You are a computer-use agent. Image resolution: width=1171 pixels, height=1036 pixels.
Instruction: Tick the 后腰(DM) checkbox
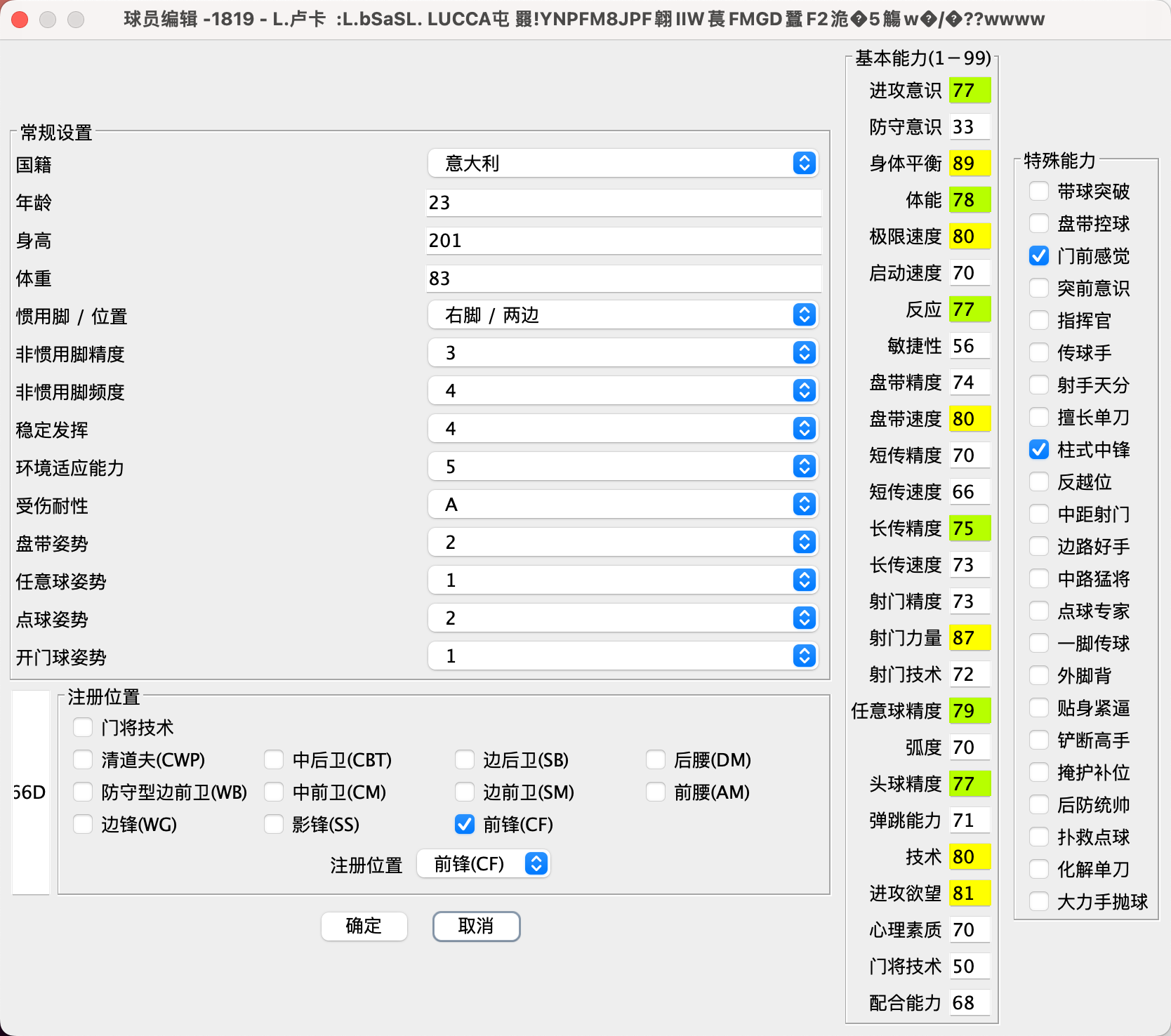(656, 759)
